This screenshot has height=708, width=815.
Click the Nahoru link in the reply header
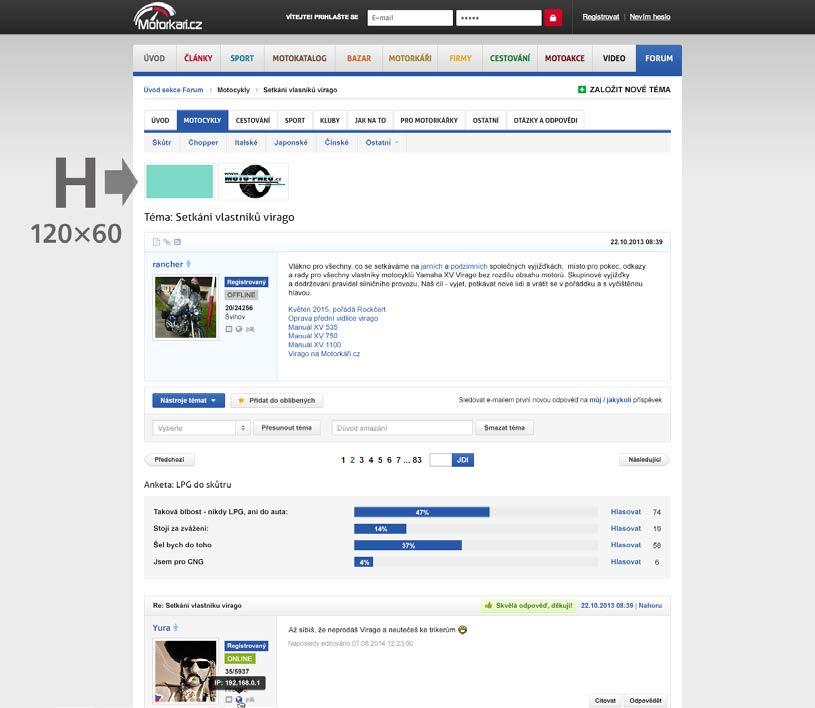click(650, 605)
